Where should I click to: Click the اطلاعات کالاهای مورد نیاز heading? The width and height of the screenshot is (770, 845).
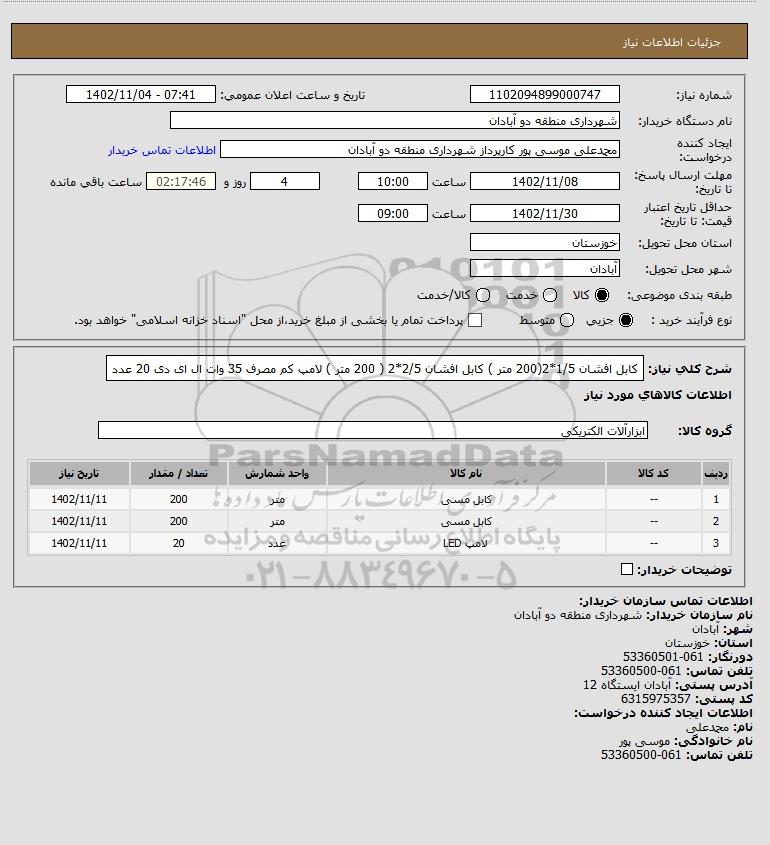coord(657,395)
